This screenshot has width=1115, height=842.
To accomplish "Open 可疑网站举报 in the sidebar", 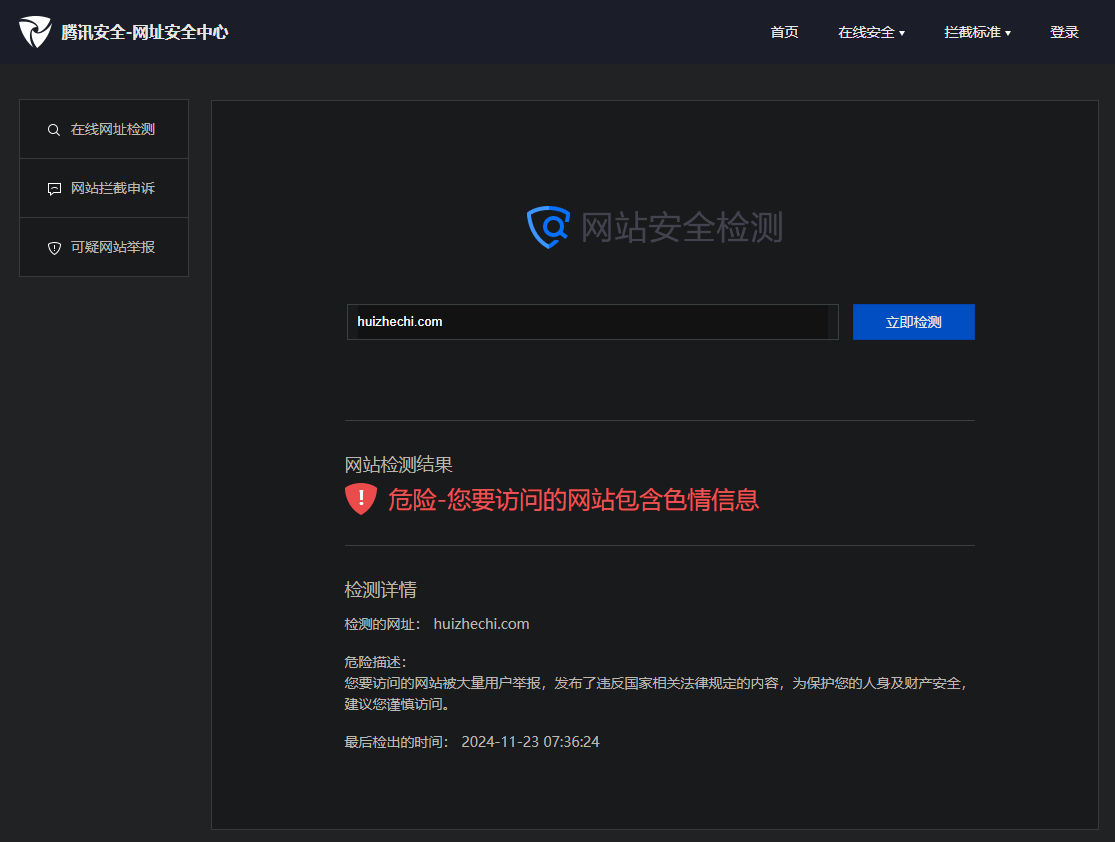I will coord(112,247).
